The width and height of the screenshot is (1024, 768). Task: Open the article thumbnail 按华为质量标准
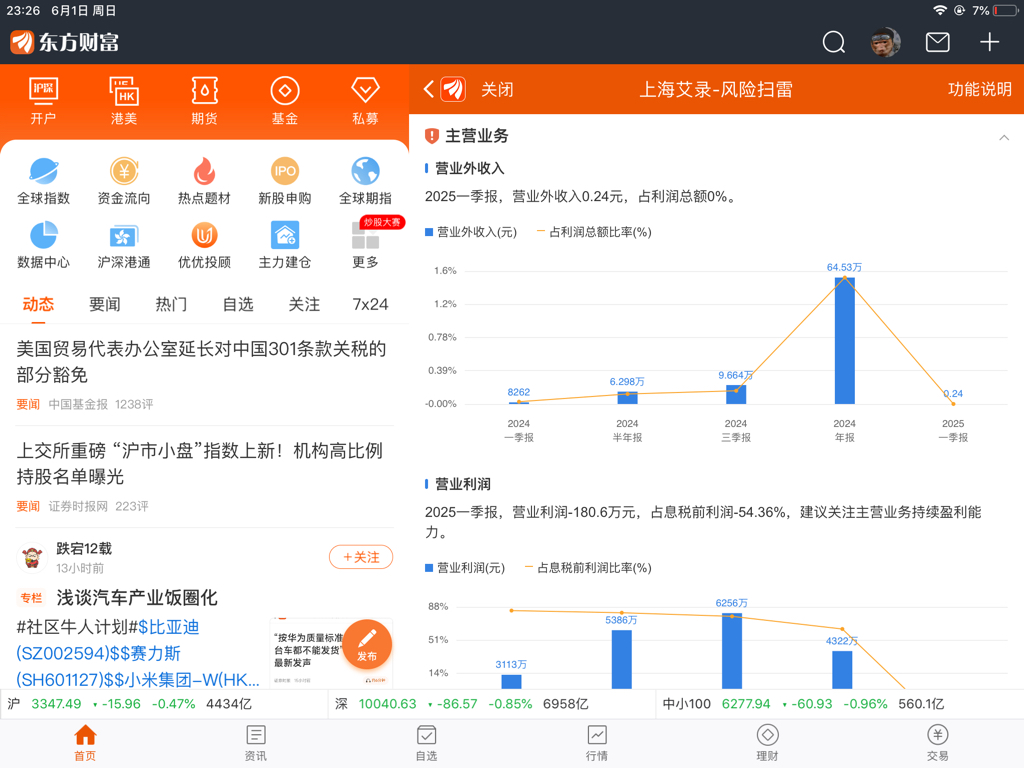330,651
